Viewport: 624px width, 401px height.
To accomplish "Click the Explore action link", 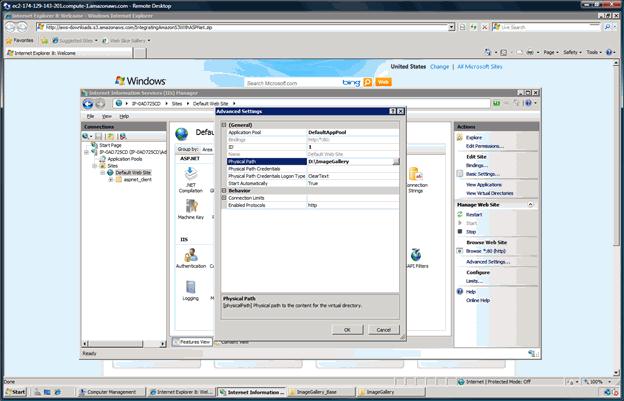I will pos(474,138).
